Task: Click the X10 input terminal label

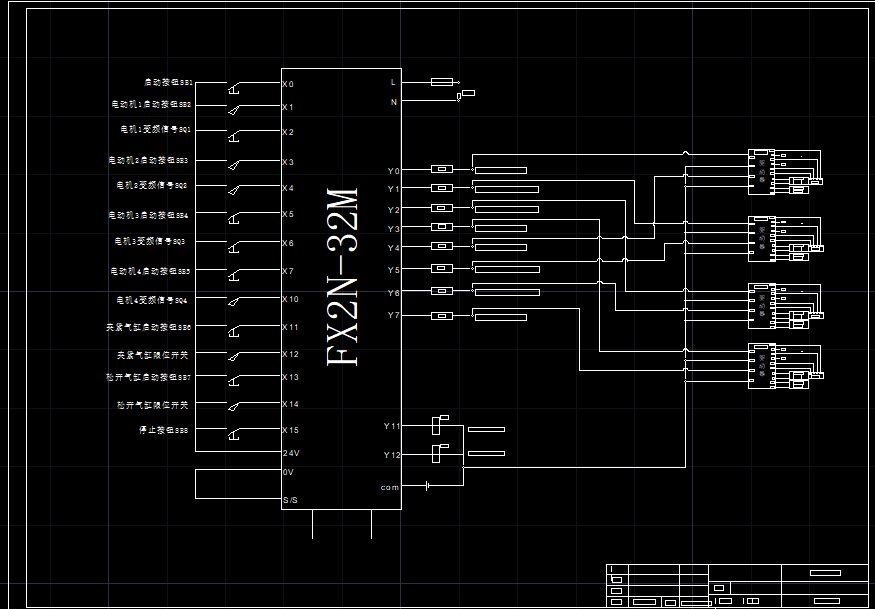Action: pos(290,299)
